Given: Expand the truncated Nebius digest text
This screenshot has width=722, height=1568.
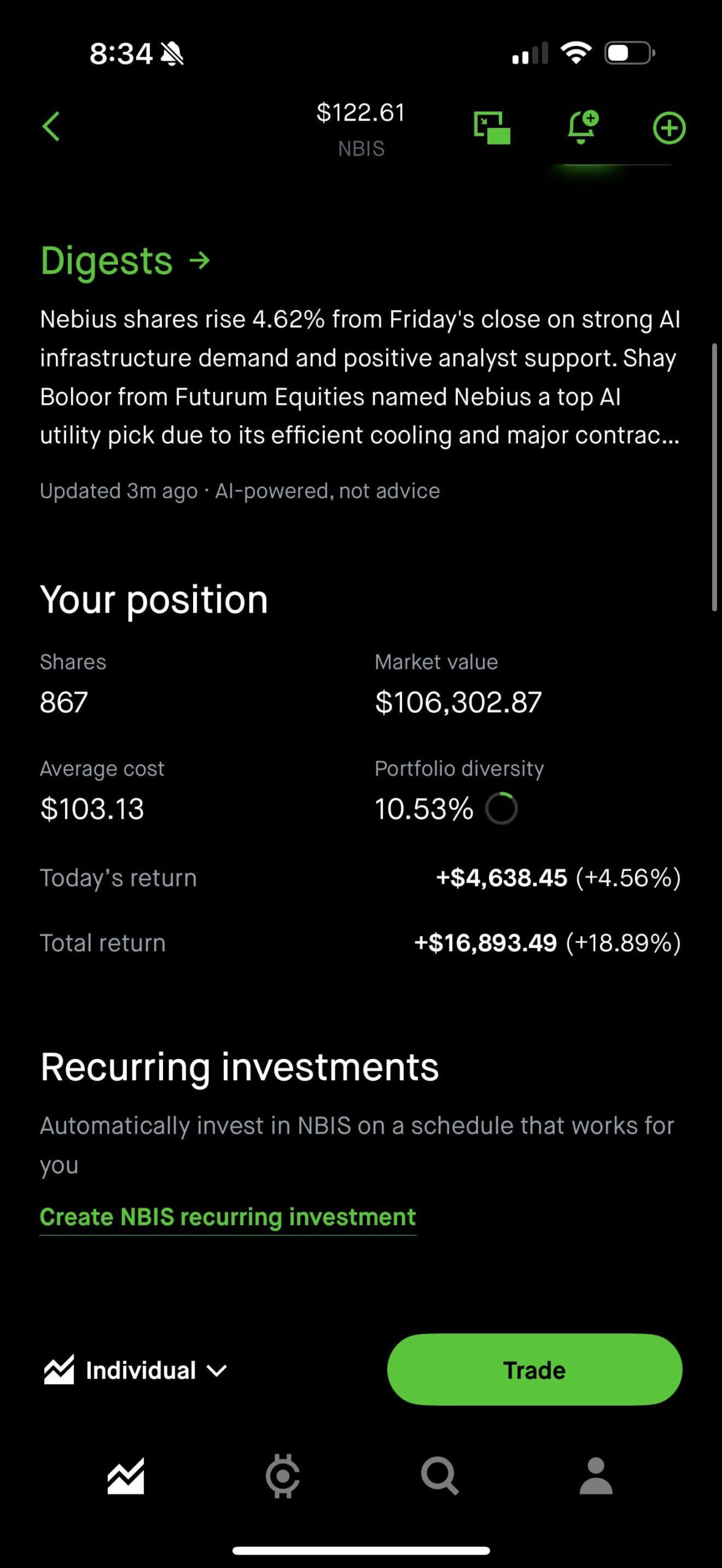Looking at the screenshot, I should pos(360,377).
